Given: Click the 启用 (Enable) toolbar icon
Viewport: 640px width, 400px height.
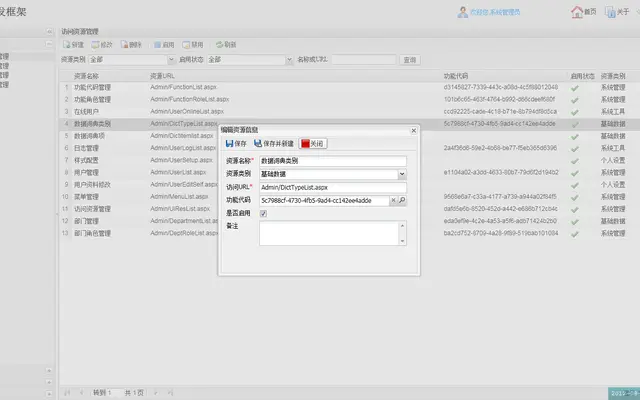Looking at the screenshot, I should pyautogui.click(x=158, y=45).
